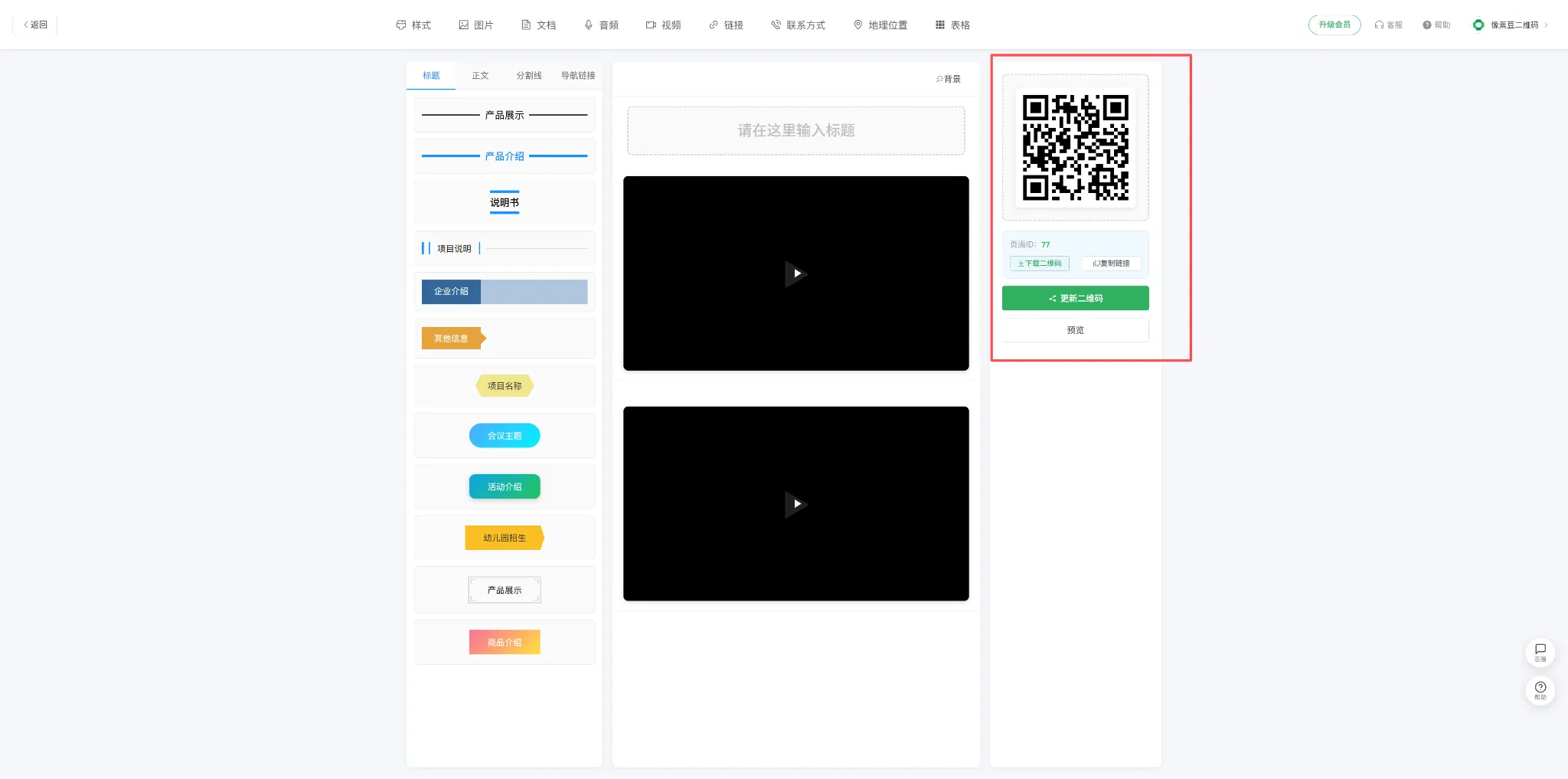This screenshot has width=1568, height=779.
Task: Go back using the 返回 button
Action: (x=35, y=25)
